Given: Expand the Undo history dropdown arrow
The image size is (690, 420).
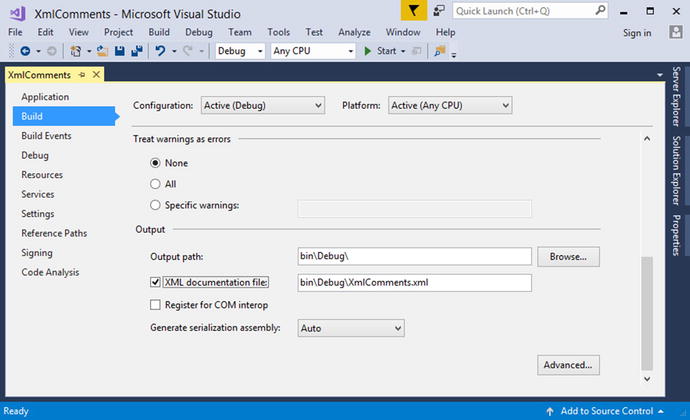Looking at the screenshot, I should coord(174,52).
